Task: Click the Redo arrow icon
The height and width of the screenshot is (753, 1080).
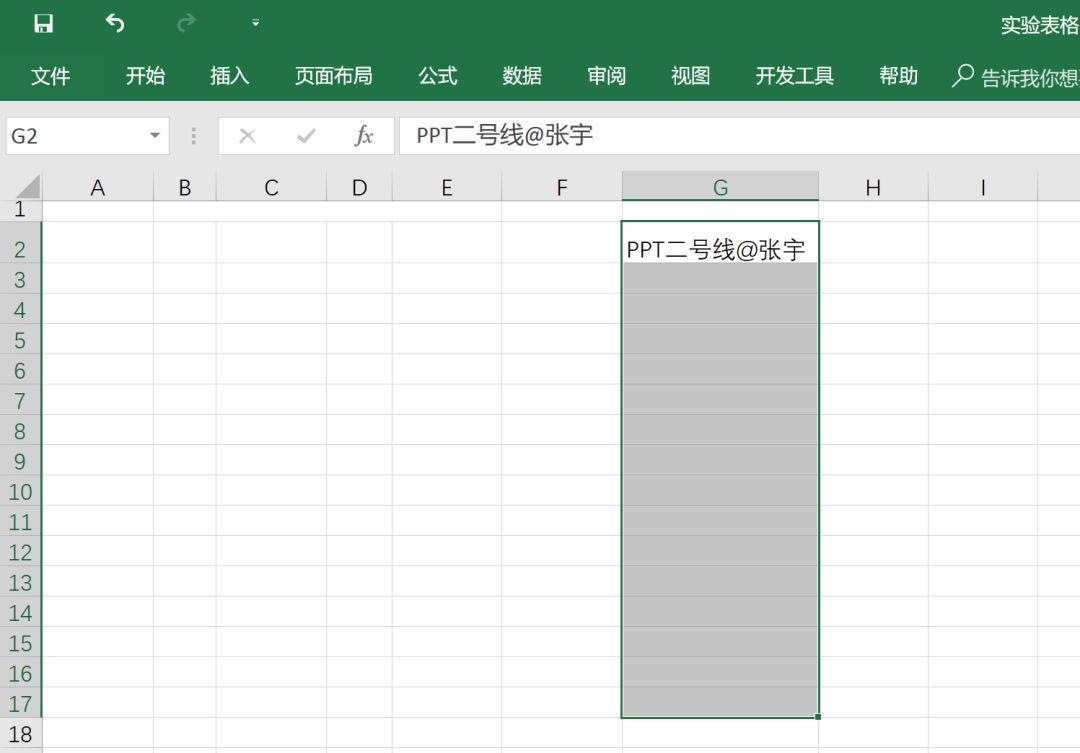Action: click(186, 23)
